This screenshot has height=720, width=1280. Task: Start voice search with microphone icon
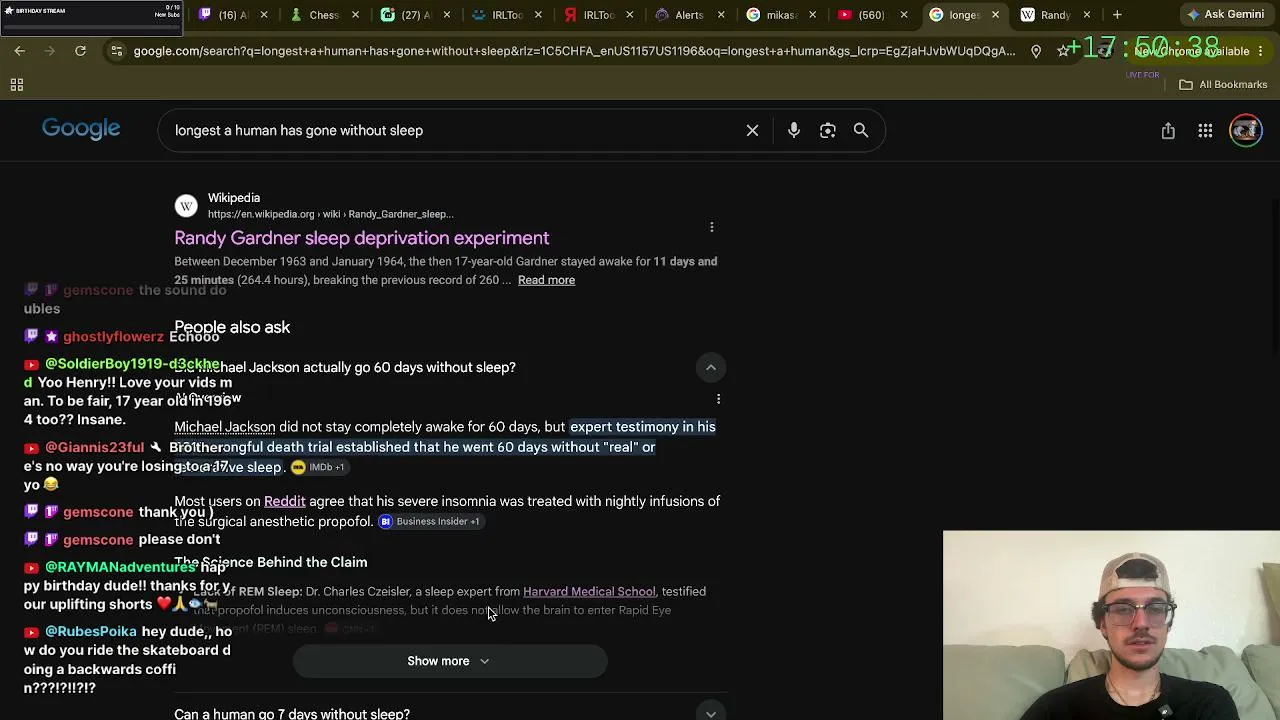click(x=794, y=130)
